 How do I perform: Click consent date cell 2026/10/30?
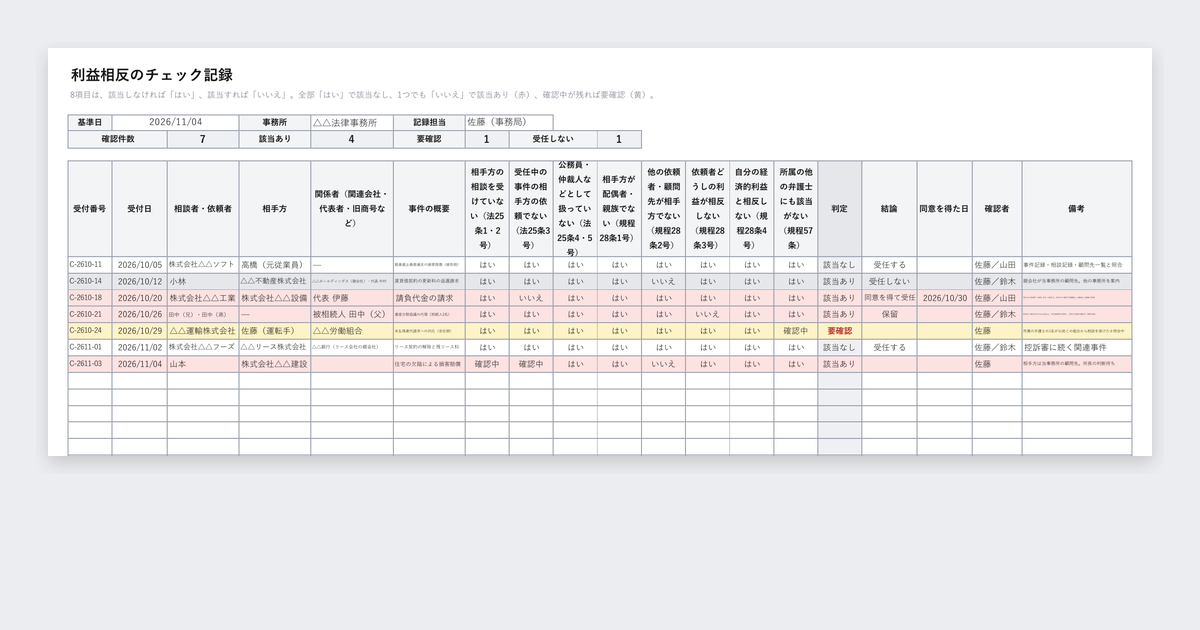(944, 298)
